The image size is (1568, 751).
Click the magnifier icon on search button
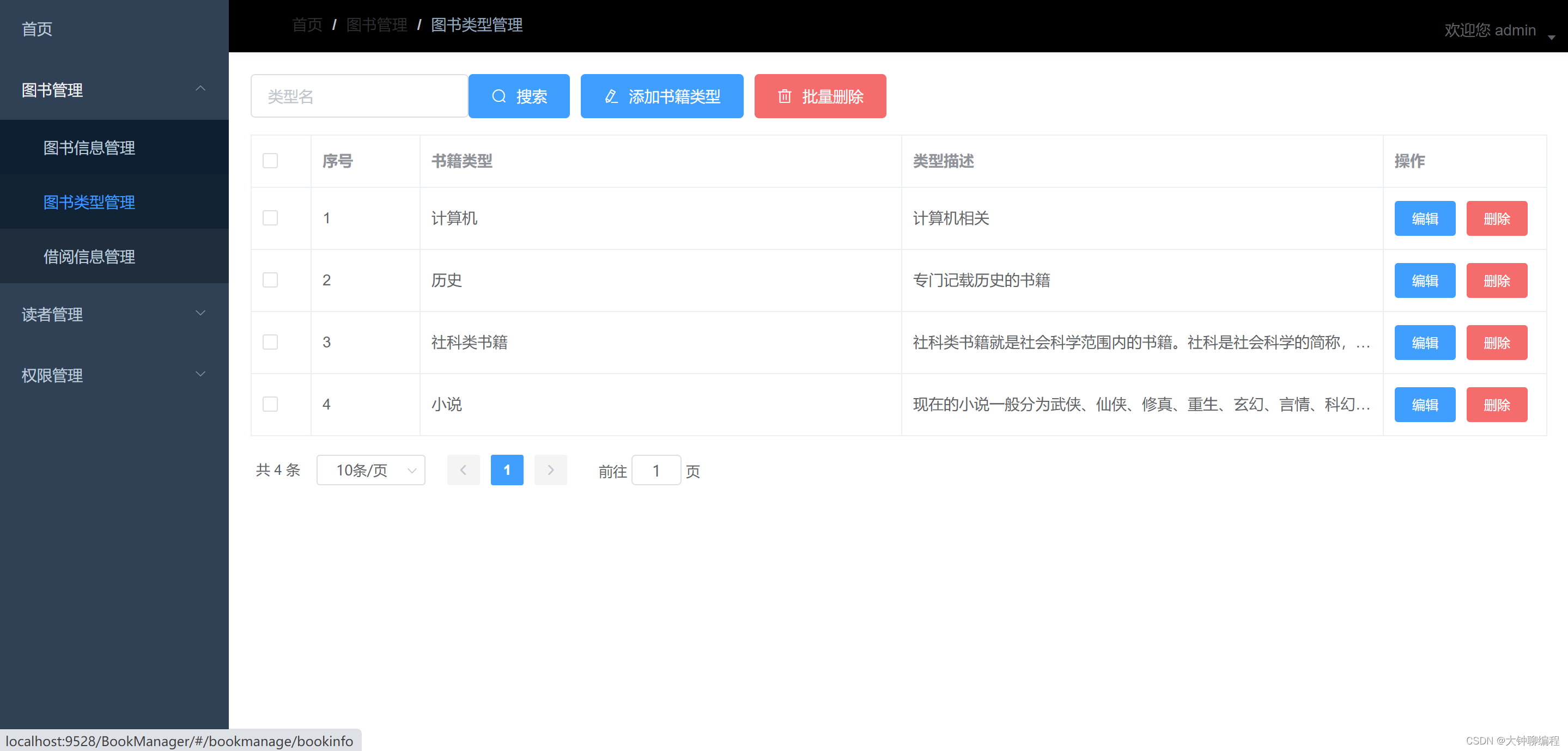[x=499, y=96]
